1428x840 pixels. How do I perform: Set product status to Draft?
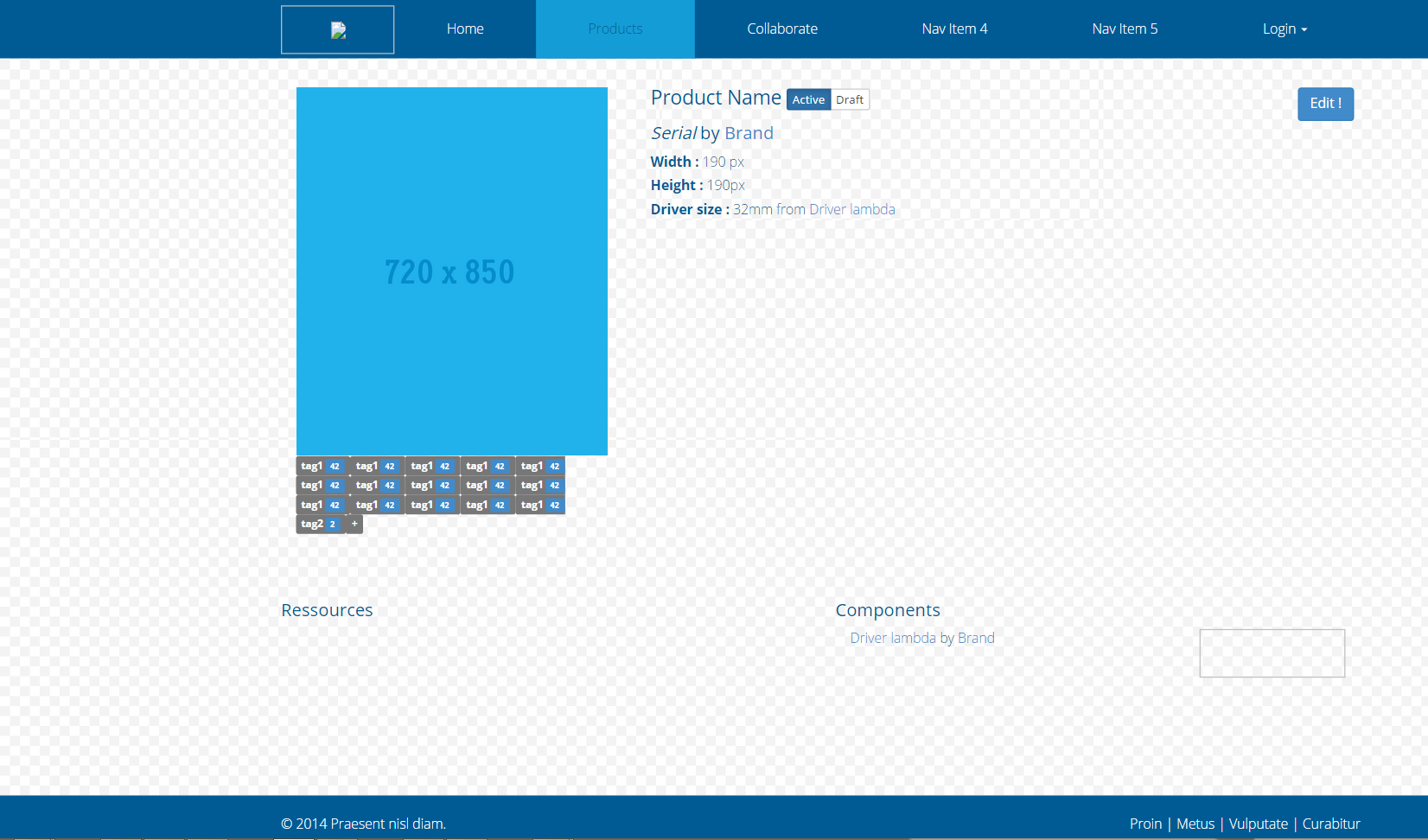(x=850, y=100)
